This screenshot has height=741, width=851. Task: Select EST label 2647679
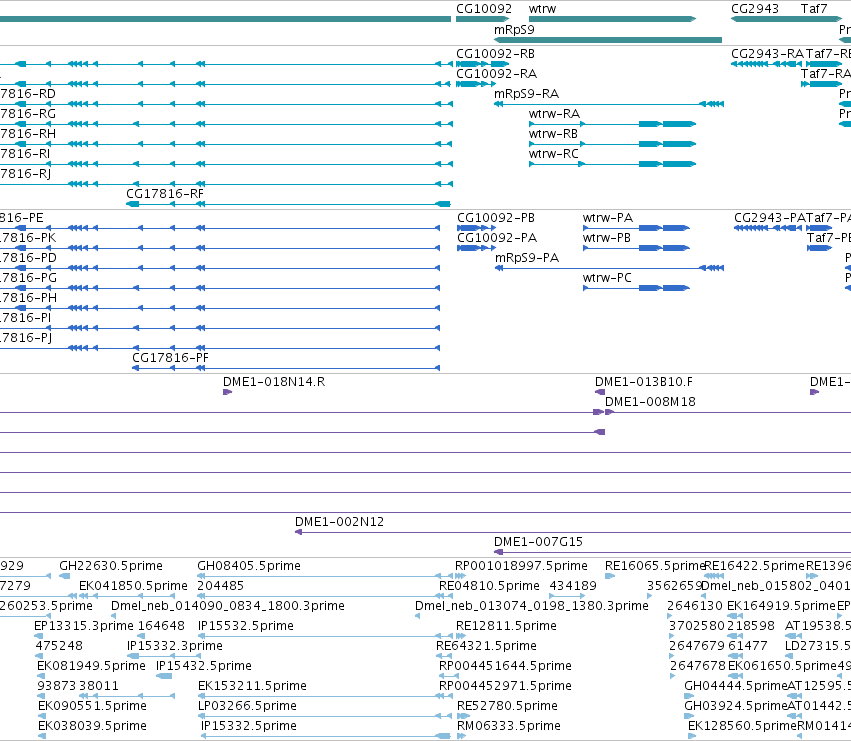click(x=697, y=646)
